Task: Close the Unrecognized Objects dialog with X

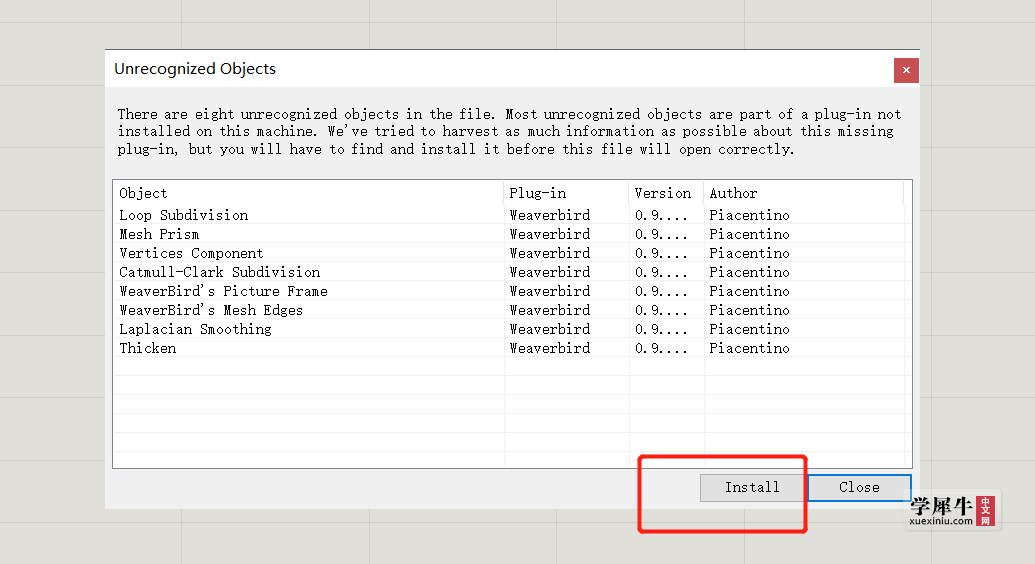Action: coord(906,70)
